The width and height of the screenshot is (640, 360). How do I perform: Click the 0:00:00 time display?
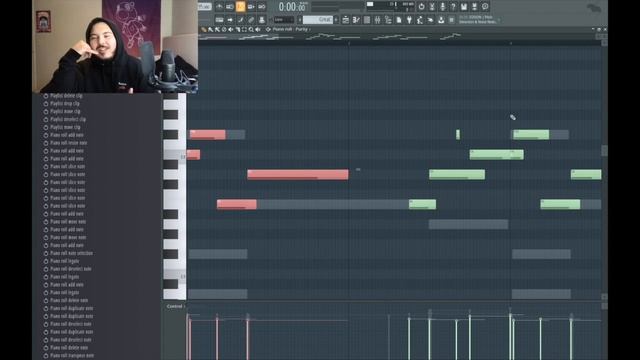tap(291, 7)
